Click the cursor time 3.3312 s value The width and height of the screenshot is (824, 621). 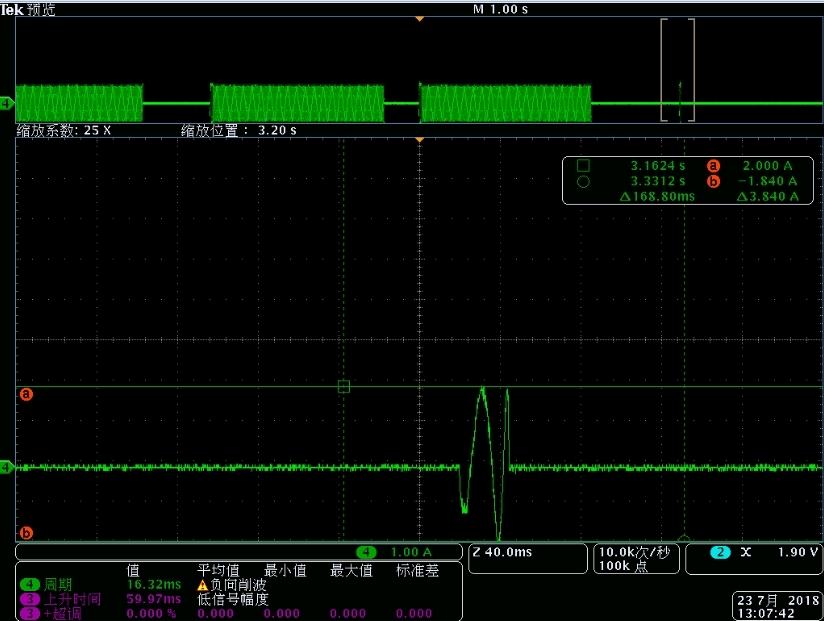coord(658,181)
